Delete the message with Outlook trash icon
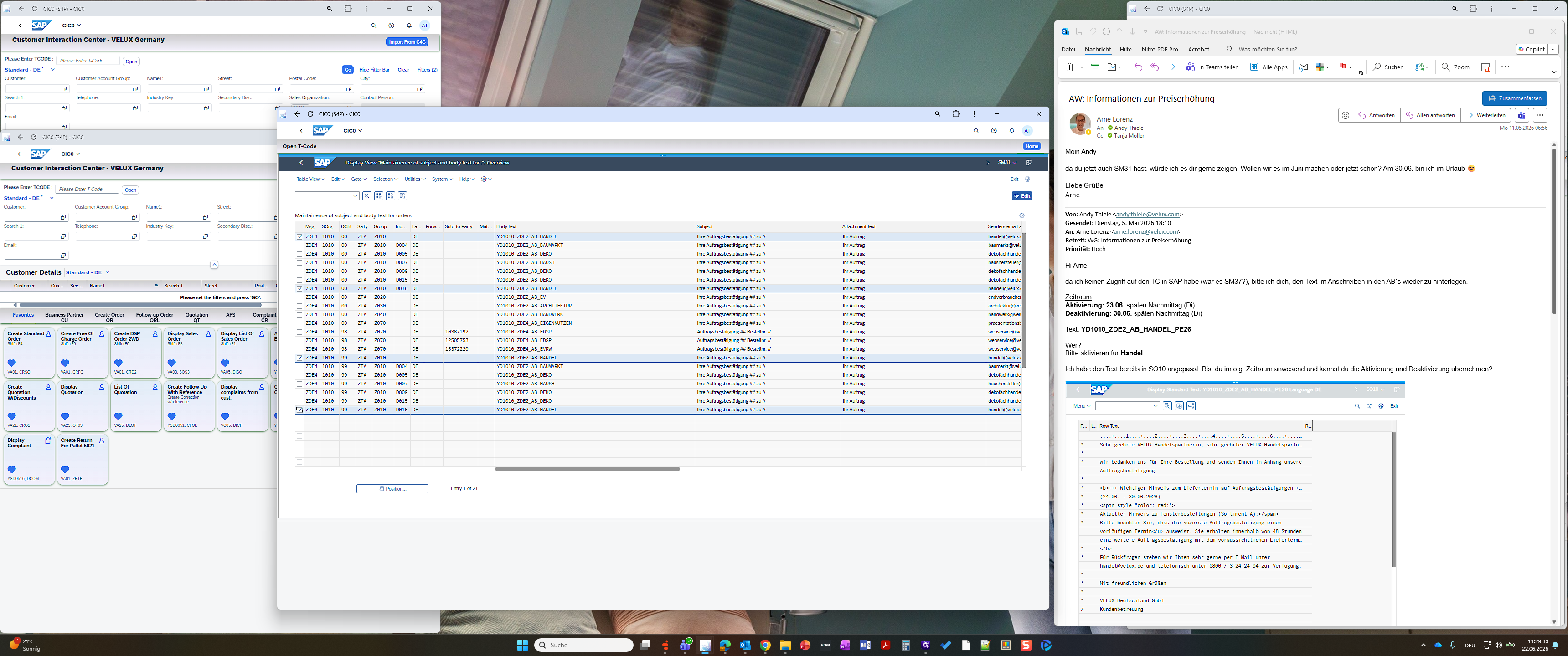This screenshot has height=656, width=1568. point(1069,67)
